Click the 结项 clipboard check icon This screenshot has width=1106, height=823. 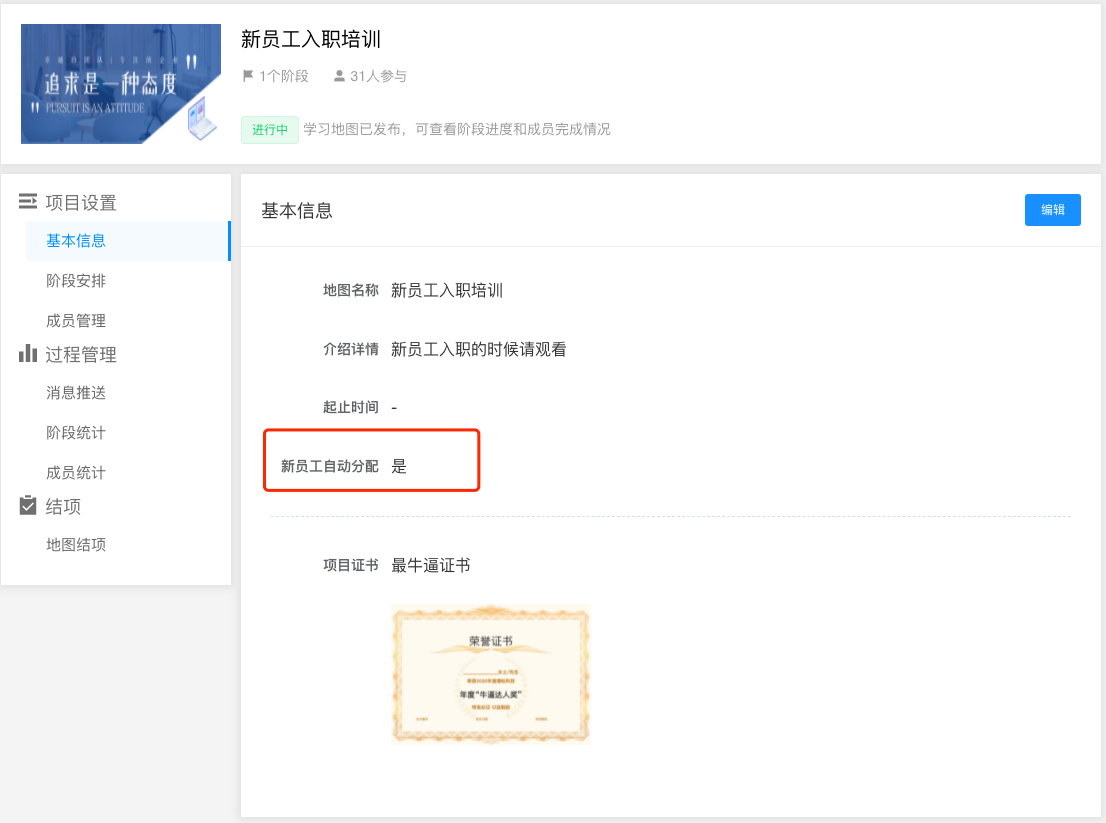28,505
